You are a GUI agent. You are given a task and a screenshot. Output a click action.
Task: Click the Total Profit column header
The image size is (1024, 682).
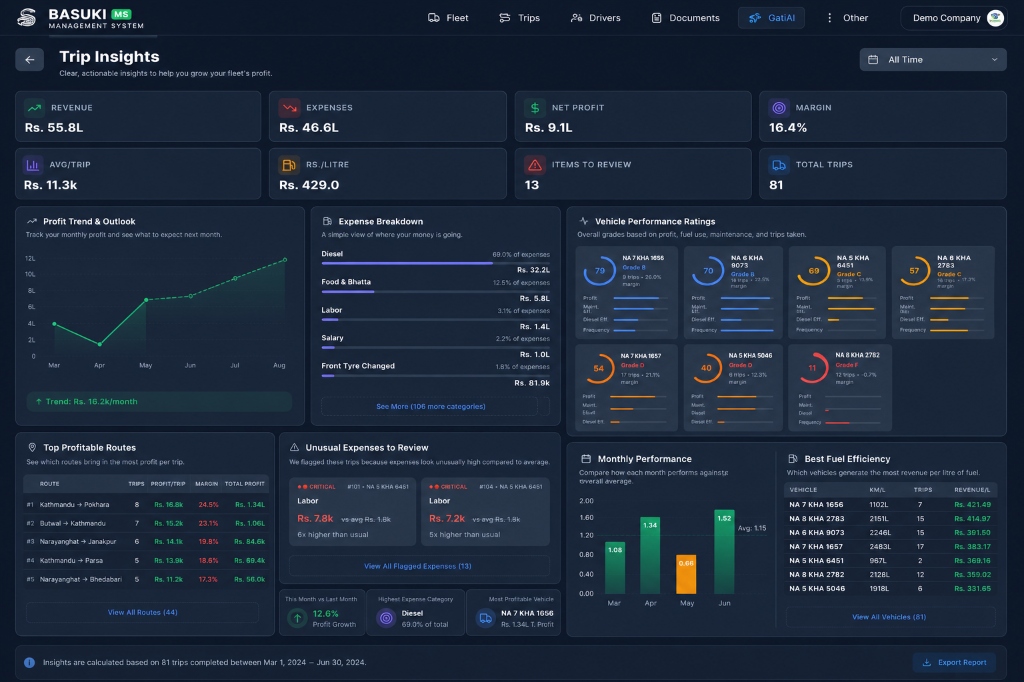pos(245,484)
